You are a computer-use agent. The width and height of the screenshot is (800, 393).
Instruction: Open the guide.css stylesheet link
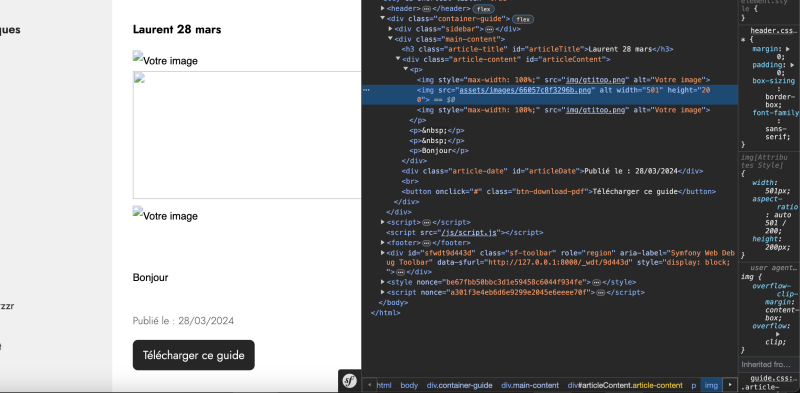[773, 378]
